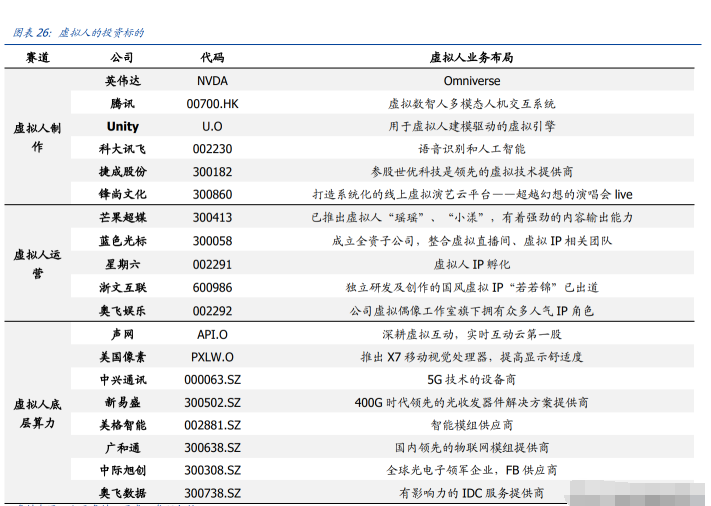Select stock code '002230'
Screen dimensions: 711x506
pos(212,149)
